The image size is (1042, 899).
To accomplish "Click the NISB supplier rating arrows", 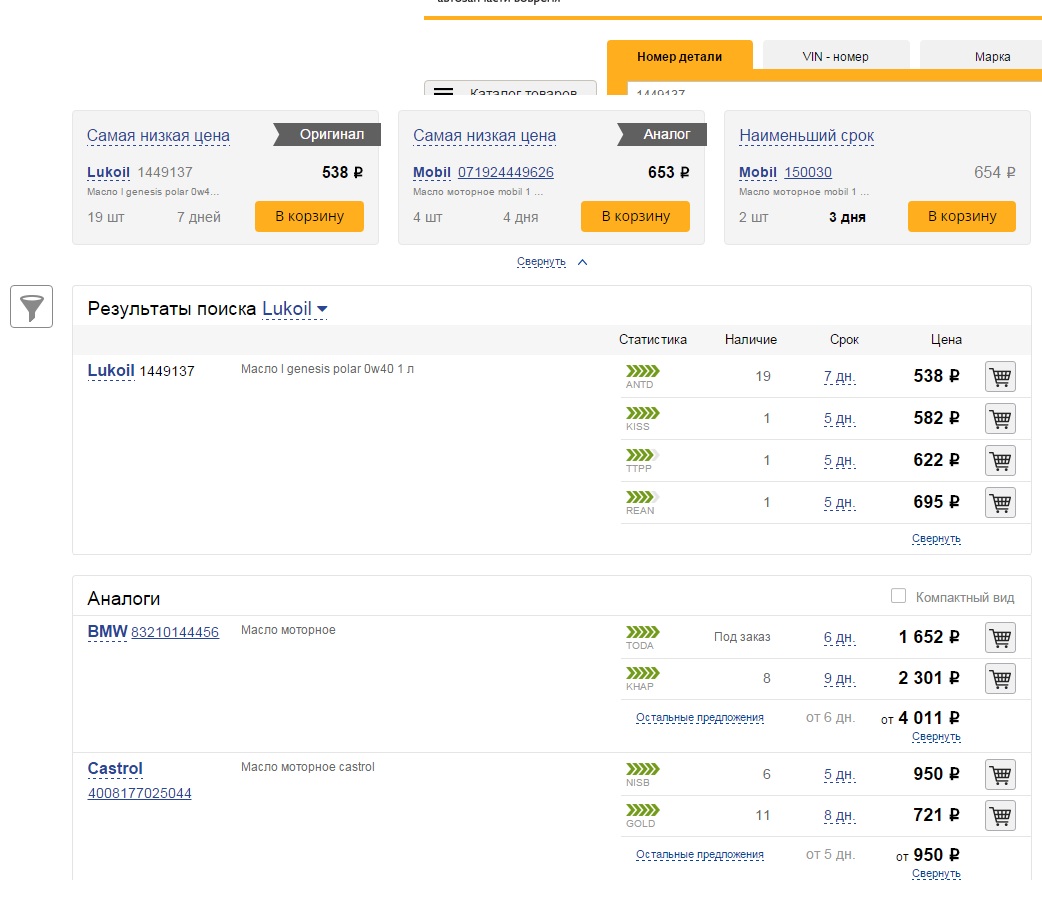I will (x=643, y=769).
